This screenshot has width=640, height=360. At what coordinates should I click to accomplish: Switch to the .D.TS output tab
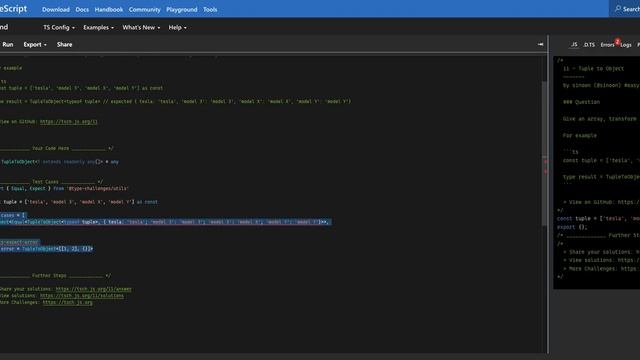(589, 44)
